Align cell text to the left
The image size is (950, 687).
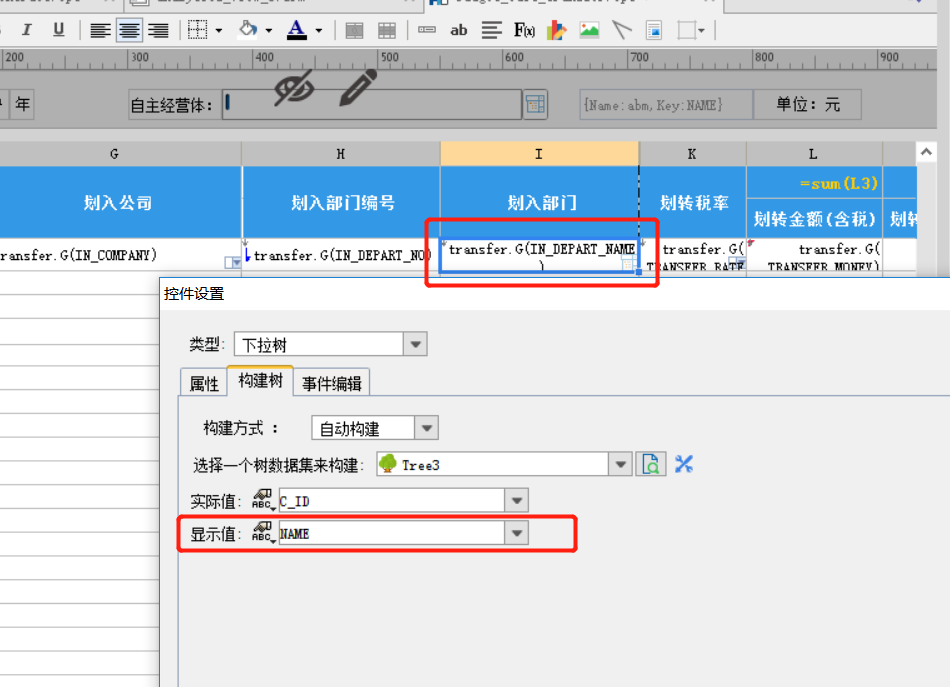tap(100, 30)
